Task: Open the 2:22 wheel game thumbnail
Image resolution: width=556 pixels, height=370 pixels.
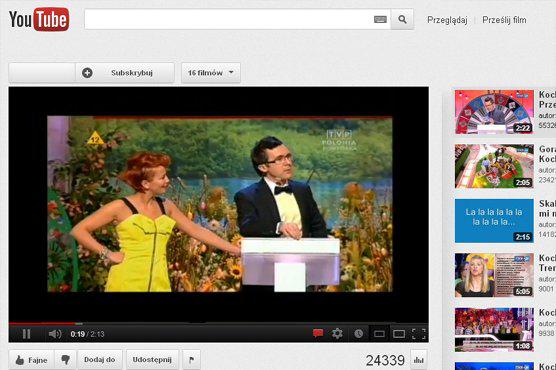Action: [x=494, y=112]
